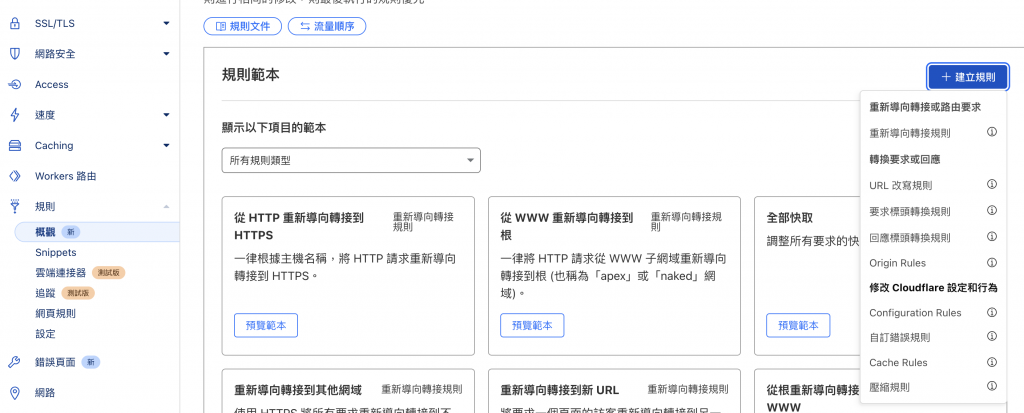Click the 錯誤頁面 wrench icon
The image size is (1024, 413).
point(14,362)
